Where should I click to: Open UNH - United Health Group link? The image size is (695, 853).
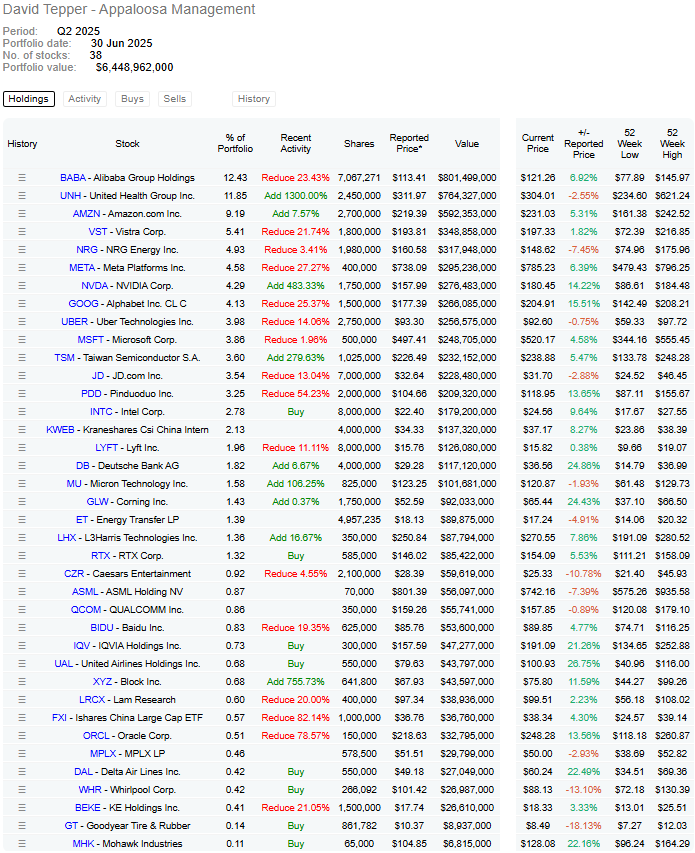[x=127, y=196]
